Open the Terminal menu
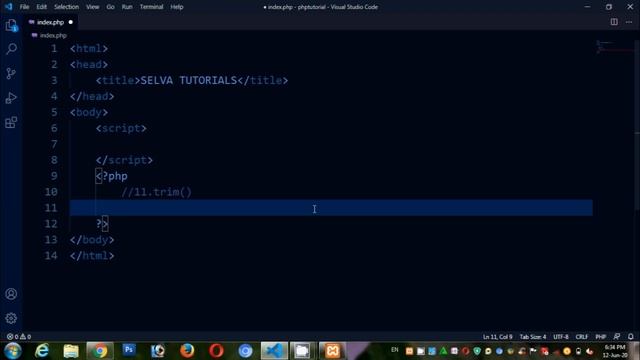640x360 pixels. pyautogui.click(x=151, y=7)
